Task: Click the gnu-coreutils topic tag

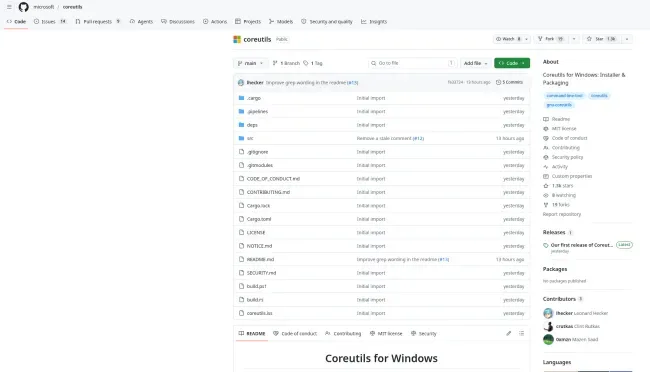Action: [559, 105]
